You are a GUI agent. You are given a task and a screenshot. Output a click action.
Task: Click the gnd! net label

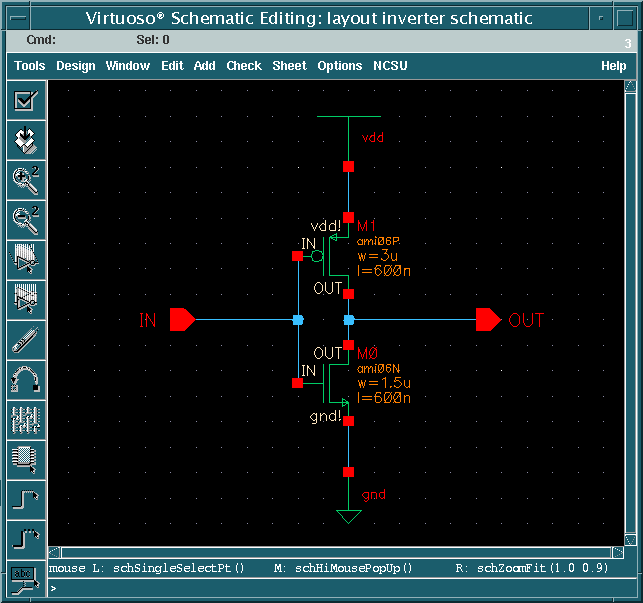coord(326,416)
